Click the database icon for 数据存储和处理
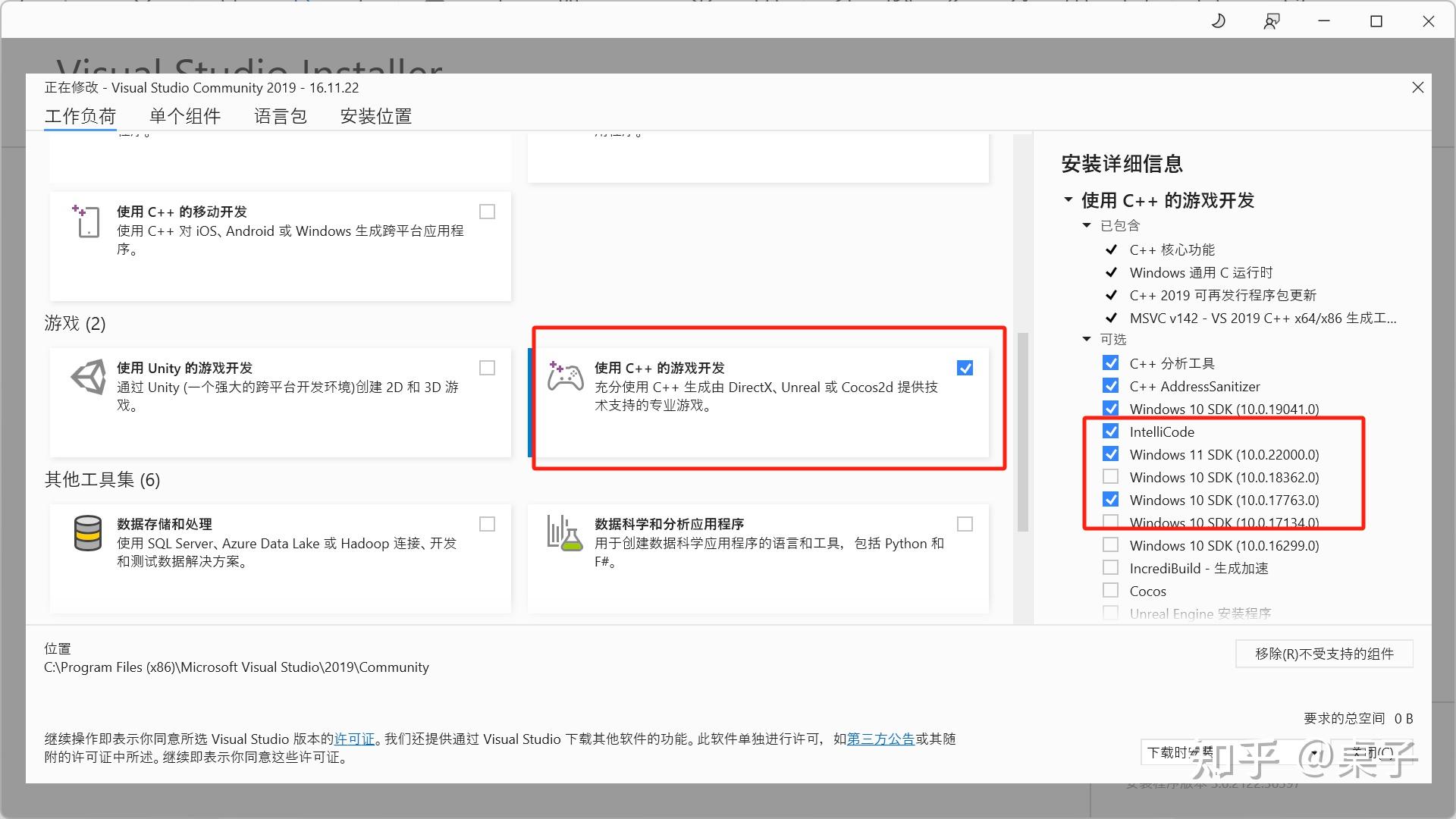 click(x=88, y=533)
